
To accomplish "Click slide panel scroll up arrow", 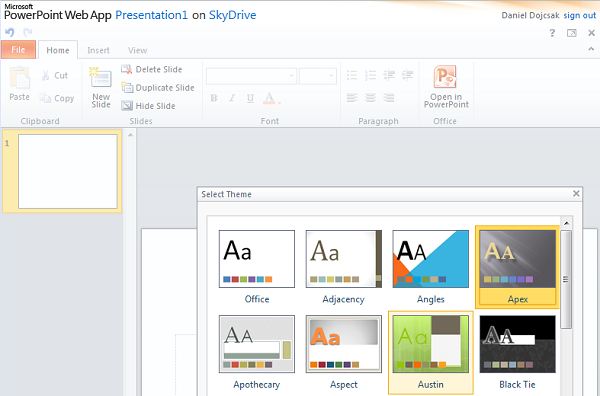I will click(x=130, y=135).
